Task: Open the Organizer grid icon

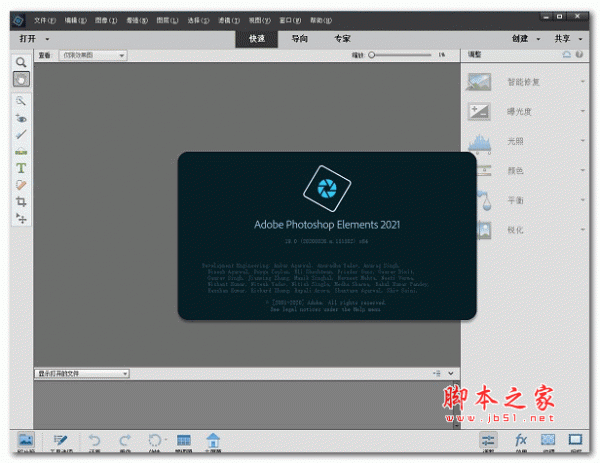Action: pos(184,442)
